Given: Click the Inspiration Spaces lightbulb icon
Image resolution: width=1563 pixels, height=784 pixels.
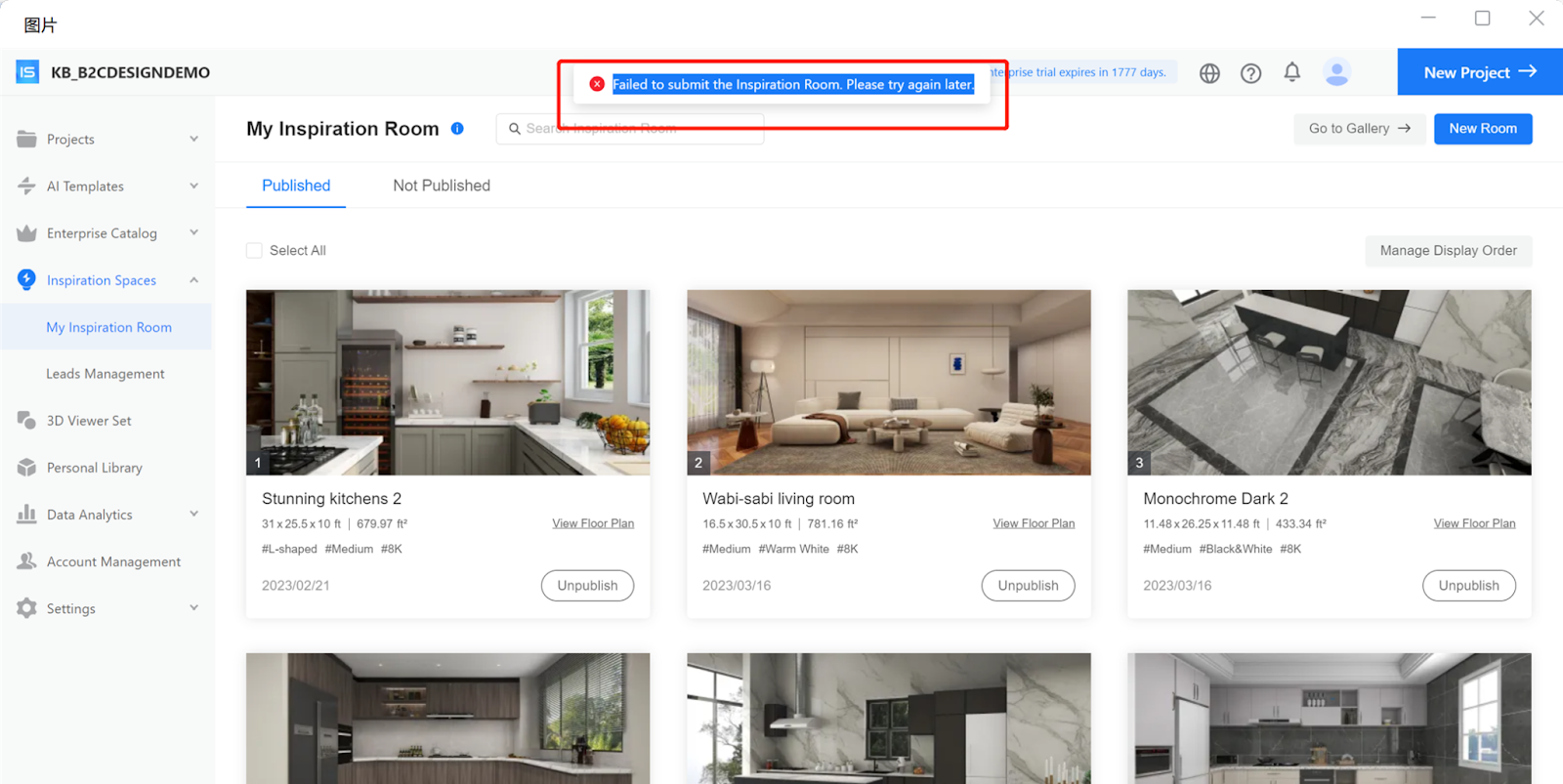Looking at the screenshot, I should pyautogui.click(x=26, y=280).
